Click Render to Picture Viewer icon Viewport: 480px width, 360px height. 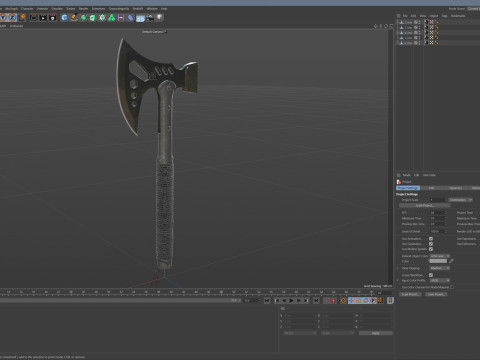pos(43,17)
